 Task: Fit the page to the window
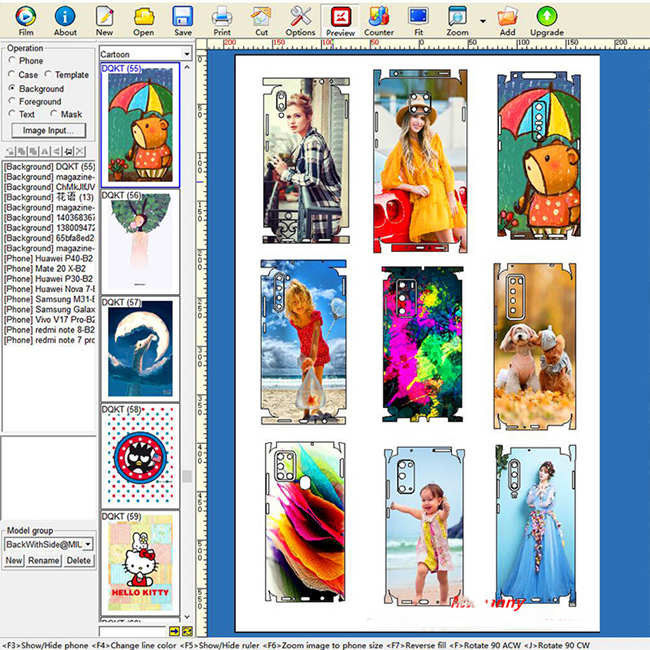click(418, 19)
